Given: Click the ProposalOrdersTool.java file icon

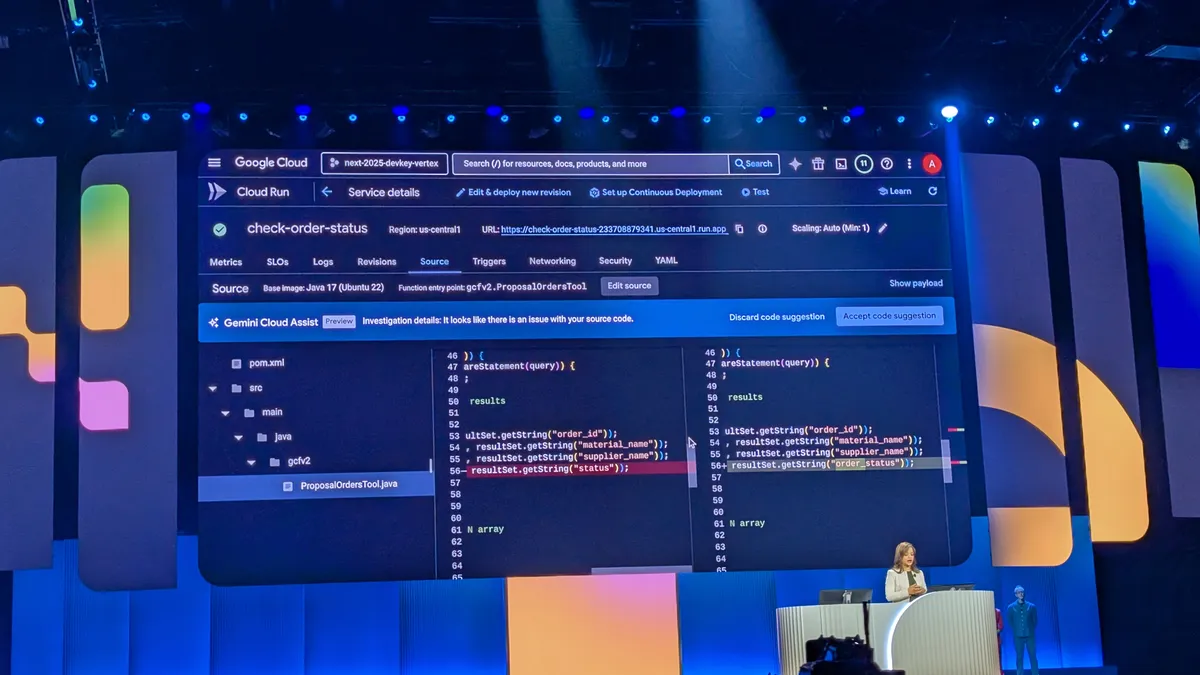Looking at the screenshot, I should coord(288,486).
